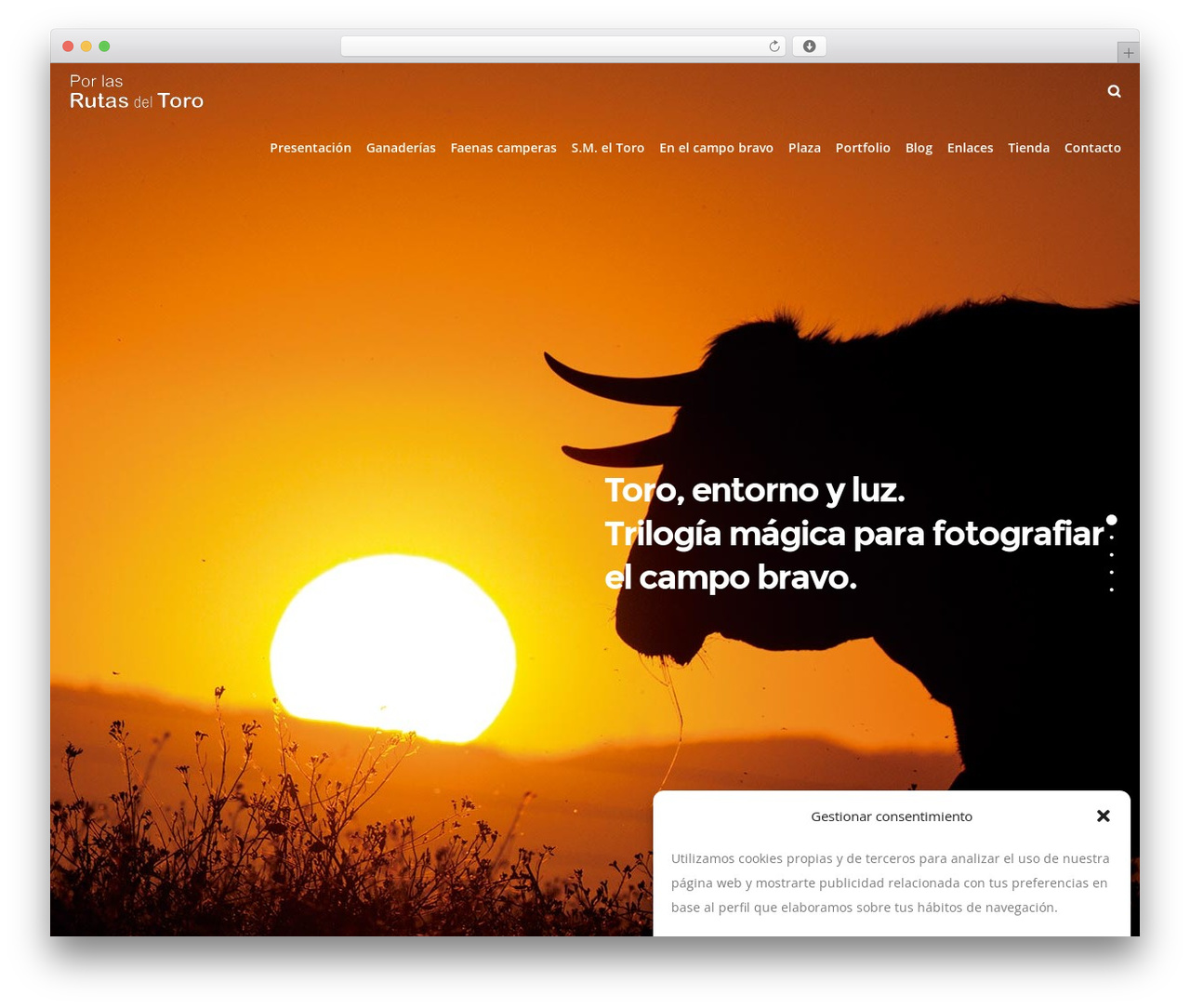View the Portfolio section
The image size is (1190, 1008).
coord(863,148)
